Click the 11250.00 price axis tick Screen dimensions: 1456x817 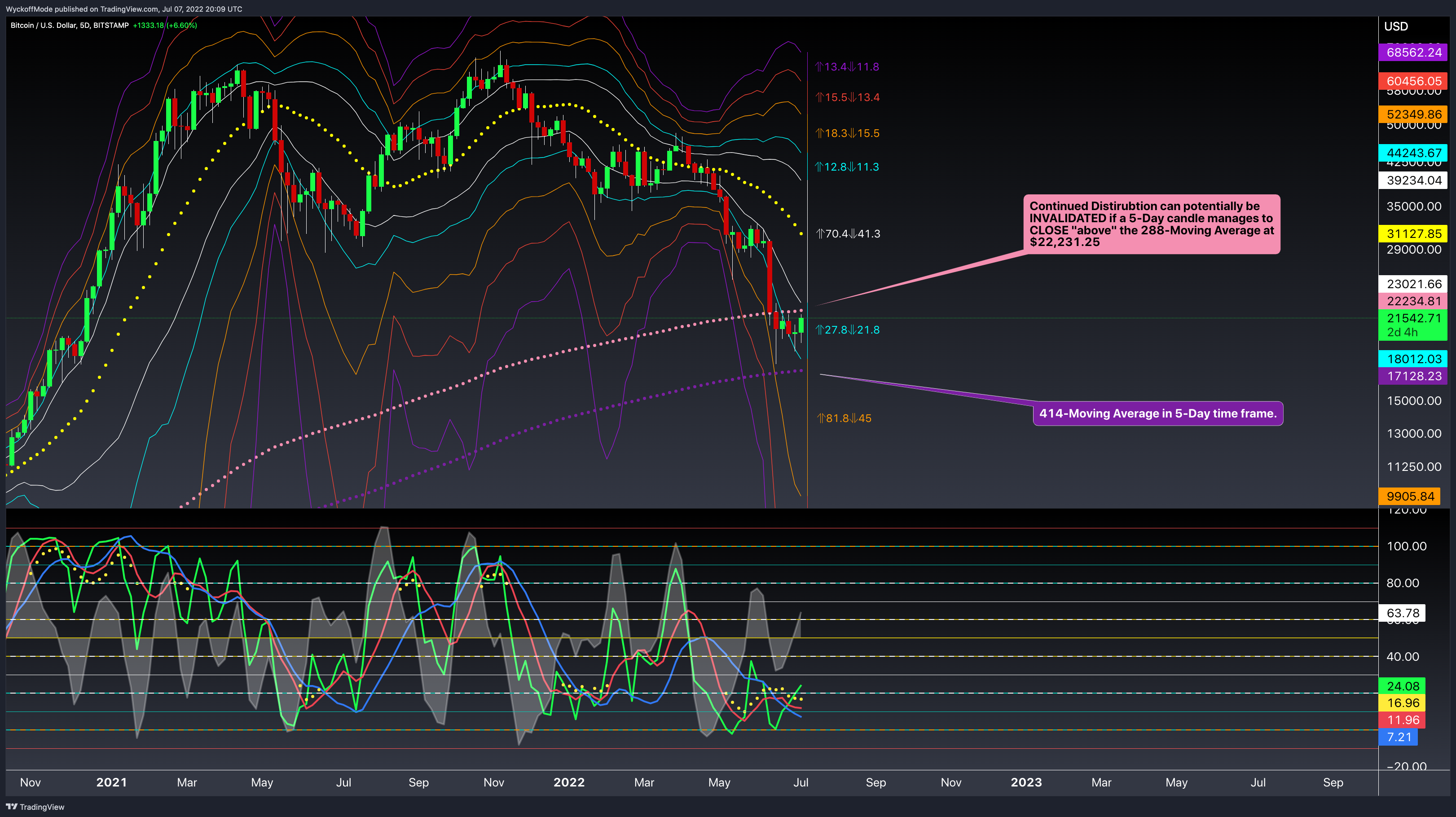pyautogui.click(x=1414, y=467)
